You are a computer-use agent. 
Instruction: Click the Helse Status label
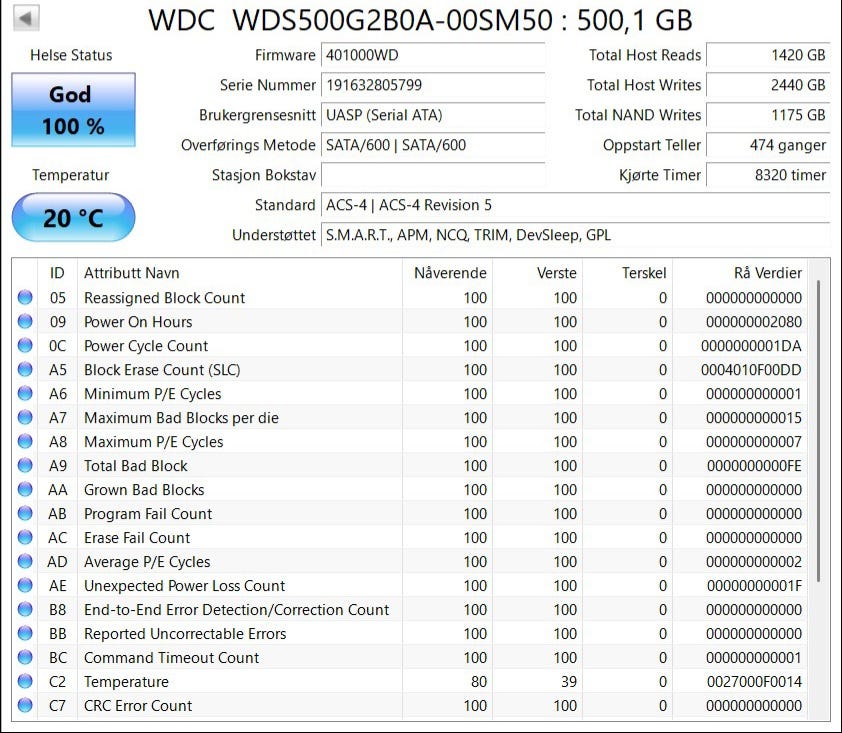tap(71, 55)
